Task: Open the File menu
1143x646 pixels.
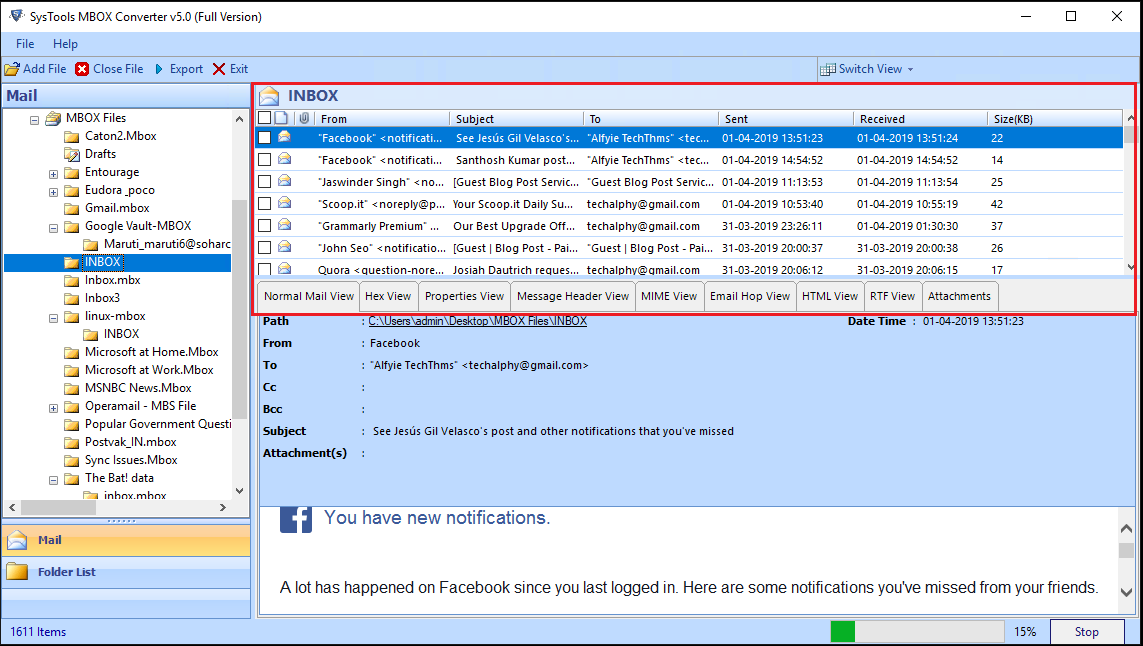Action: 25,44
